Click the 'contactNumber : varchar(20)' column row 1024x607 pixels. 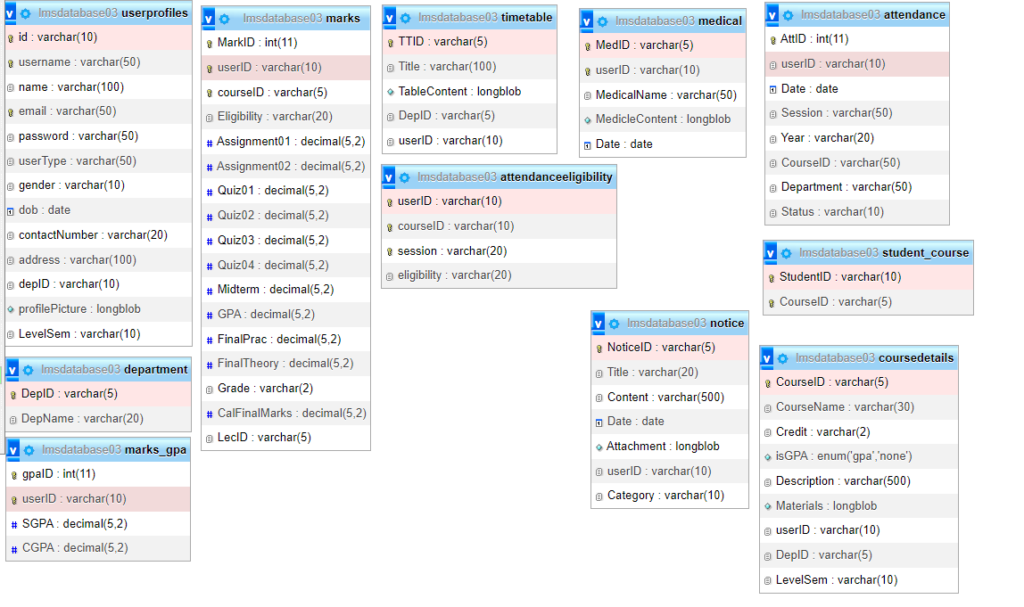(99, 235)
